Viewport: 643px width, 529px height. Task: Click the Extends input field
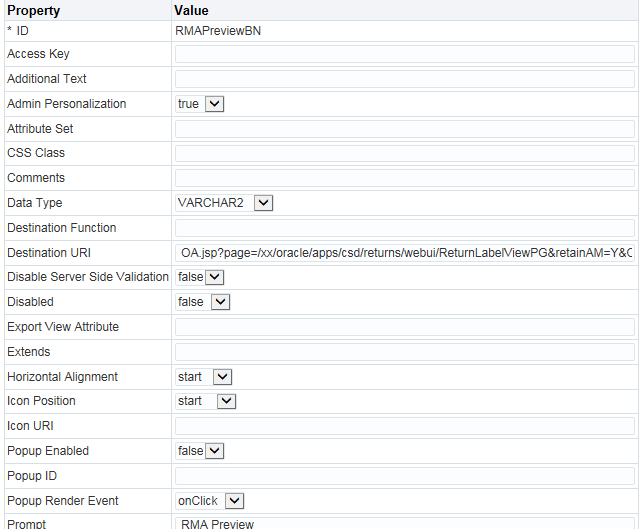405,352
